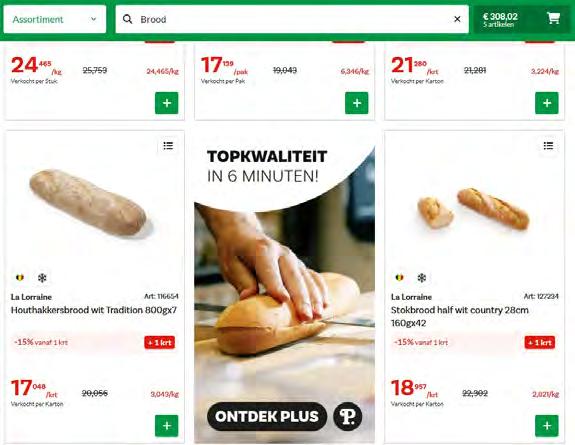Click the magnifier search icon
575x445 pixels.
pyautogui.click(x=127, y=19)
